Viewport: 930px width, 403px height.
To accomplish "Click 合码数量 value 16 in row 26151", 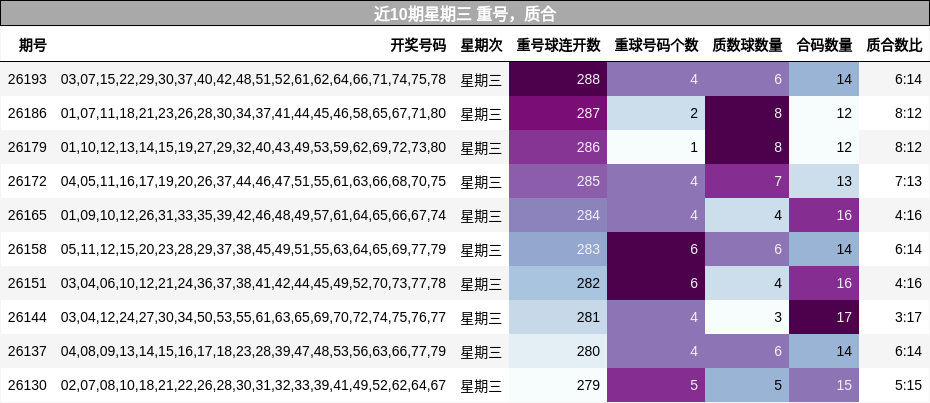I will pos(824,283).
